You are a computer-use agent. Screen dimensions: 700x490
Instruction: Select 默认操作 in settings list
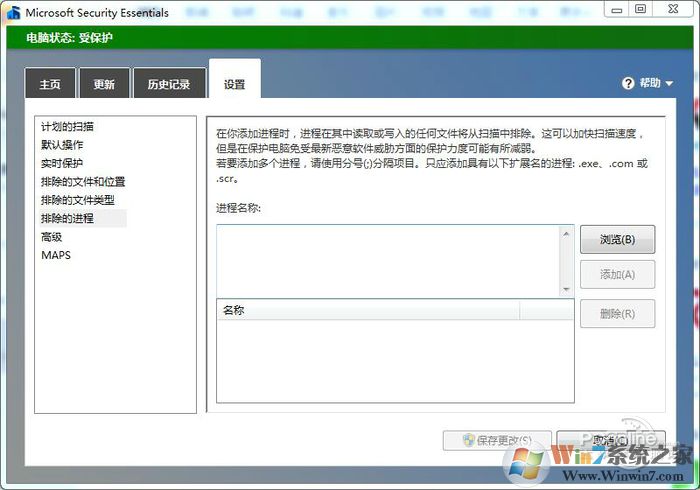click(62, 145)
